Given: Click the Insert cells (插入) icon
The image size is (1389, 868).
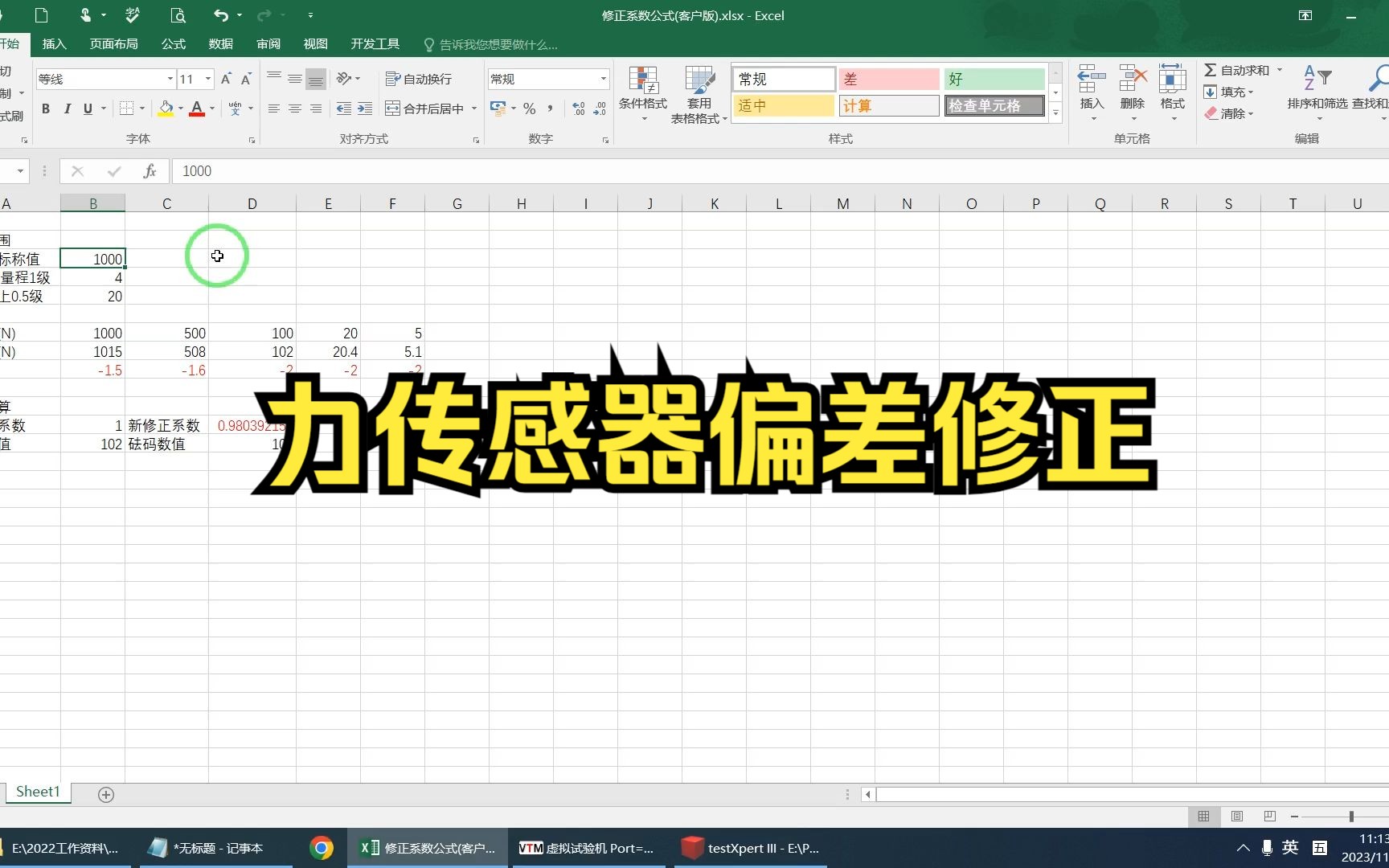Looking at the screenshot, I should pos(1092,92).
